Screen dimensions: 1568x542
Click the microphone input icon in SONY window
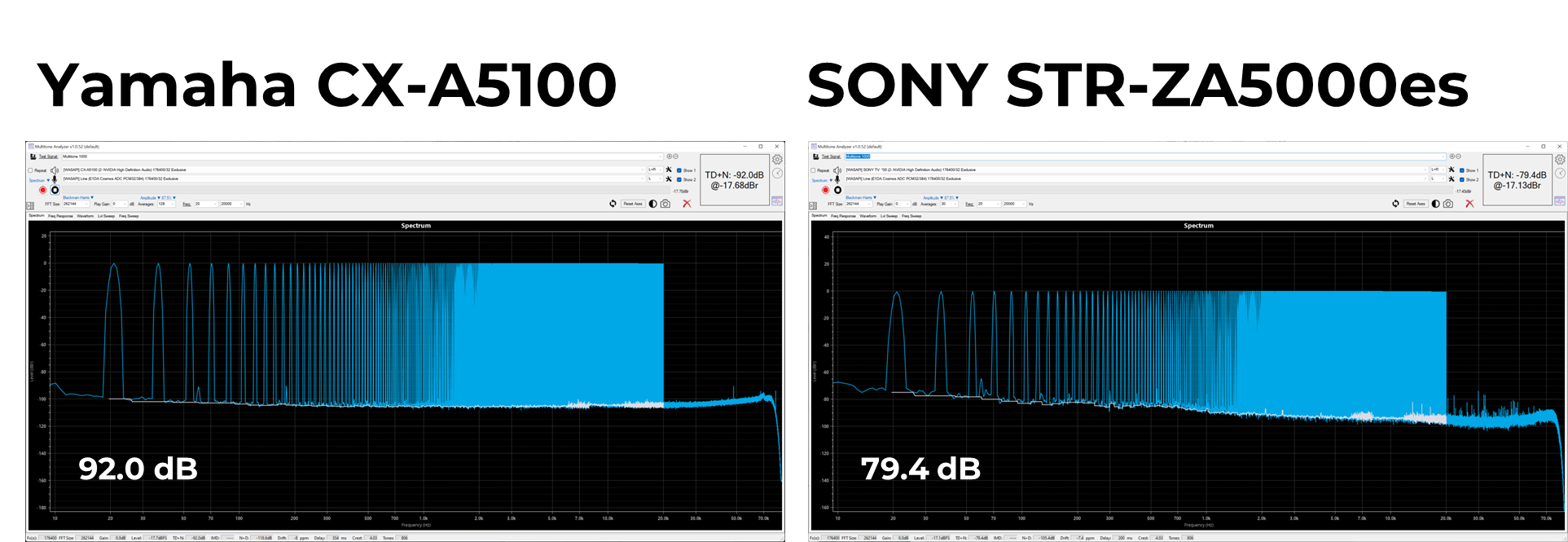coord(837,179)
